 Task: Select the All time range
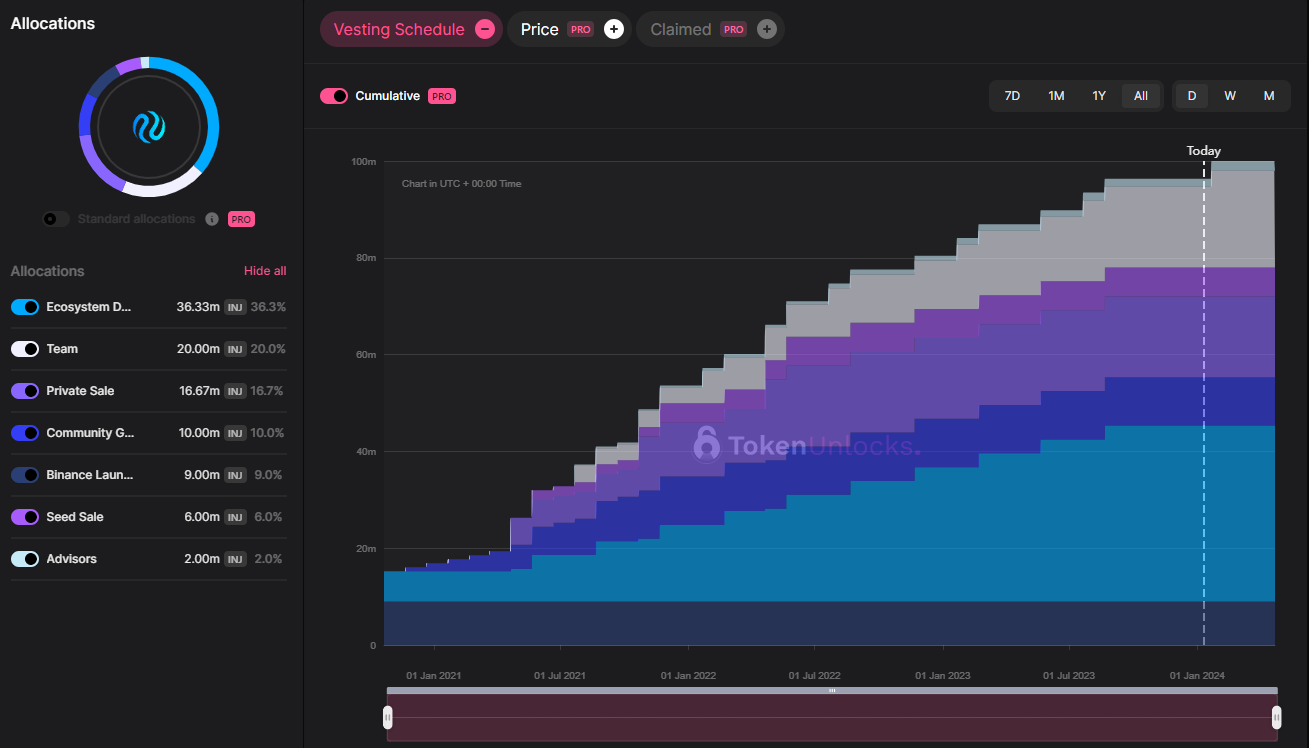click(1141, 96)
